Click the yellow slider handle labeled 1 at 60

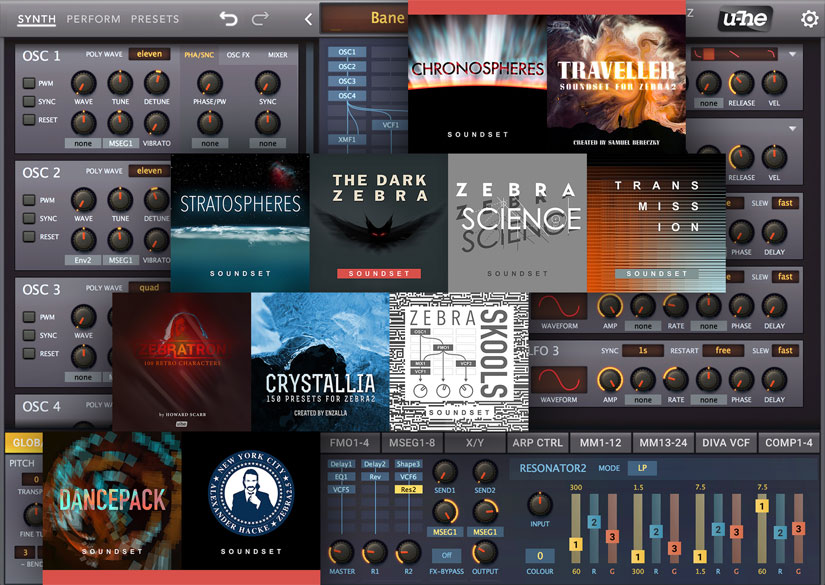(575, 544)
